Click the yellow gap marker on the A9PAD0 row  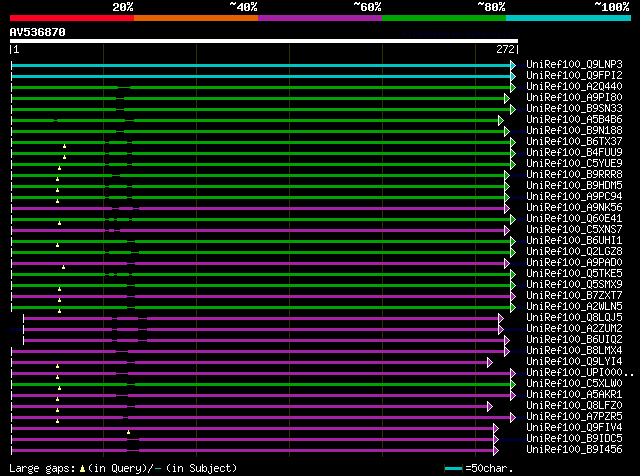coord(63,267)
